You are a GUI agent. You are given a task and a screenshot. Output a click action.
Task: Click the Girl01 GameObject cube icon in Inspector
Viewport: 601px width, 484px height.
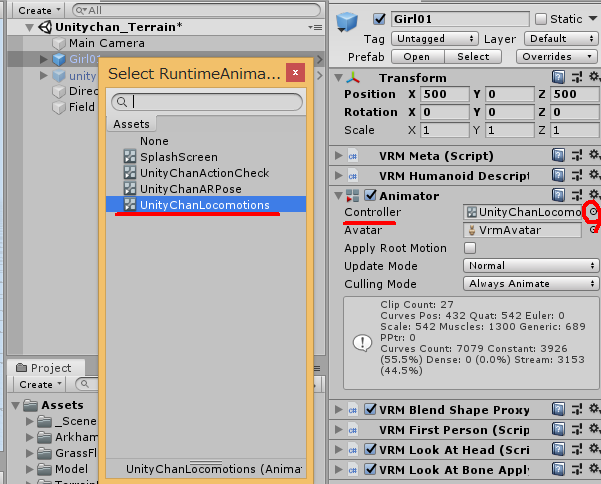tap(347, 21)
